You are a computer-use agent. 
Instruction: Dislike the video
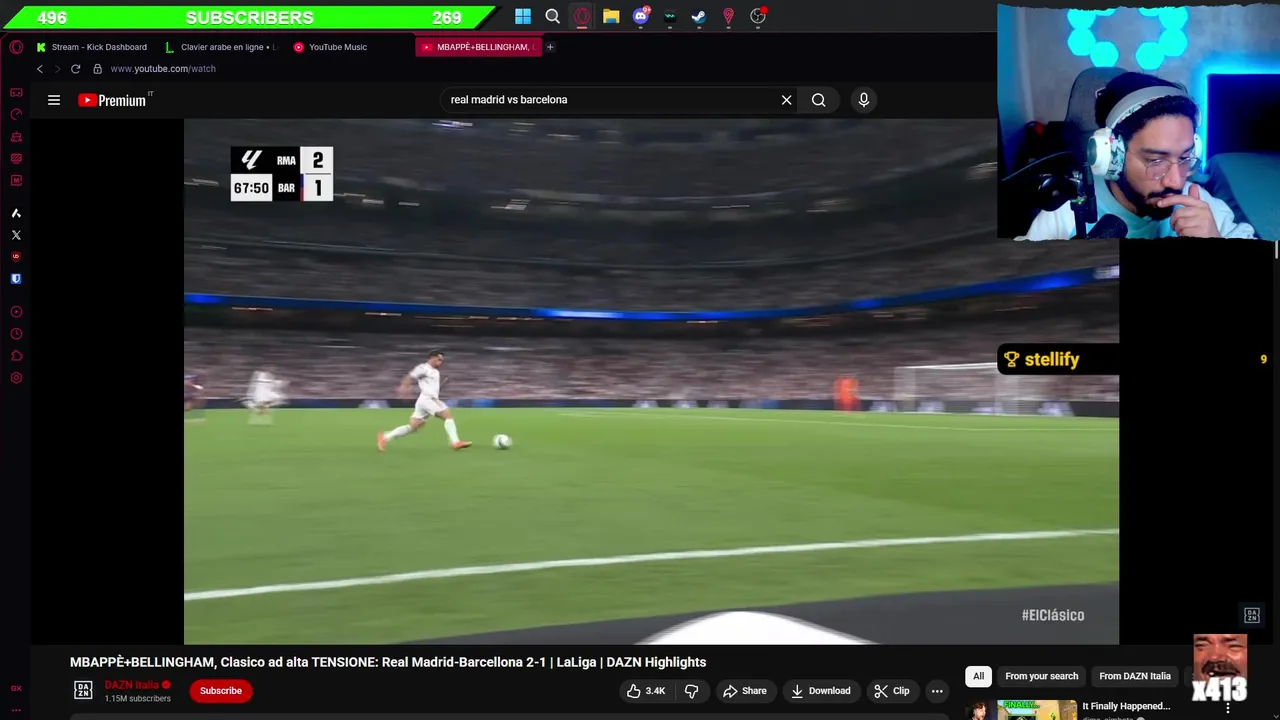(x=691, y=691)
